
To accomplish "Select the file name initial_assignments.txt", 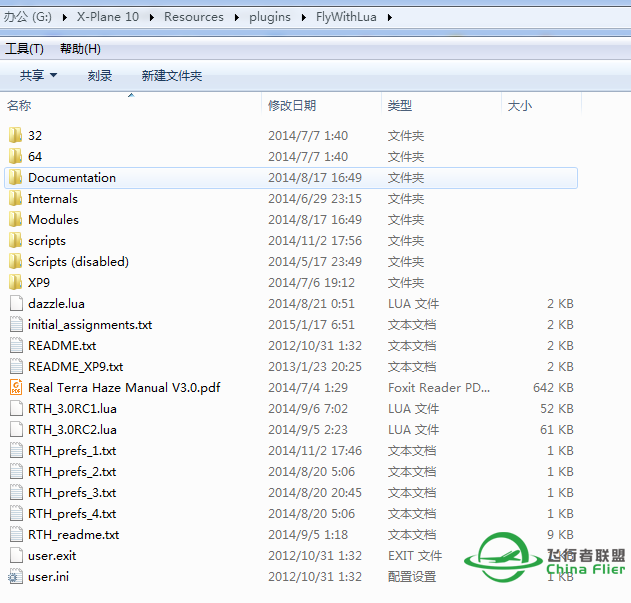I will [90, 324].
